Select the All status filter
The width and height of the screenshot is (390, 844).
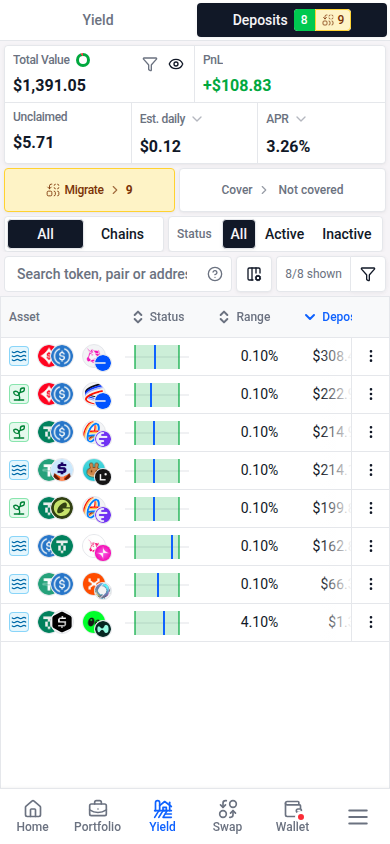[x=239, y=234]
